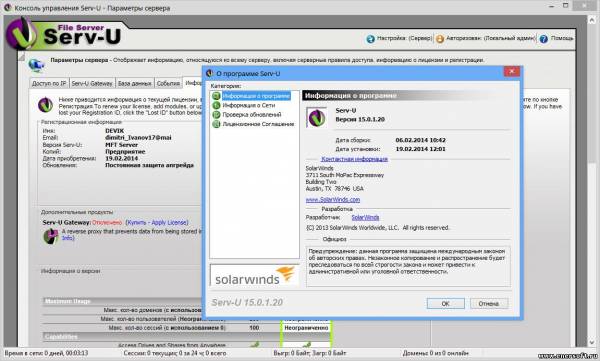The width and height of the screenshot is (600, 361).
Task: Click the license info Serv-U icon
Action: click(x=45, y=105)
